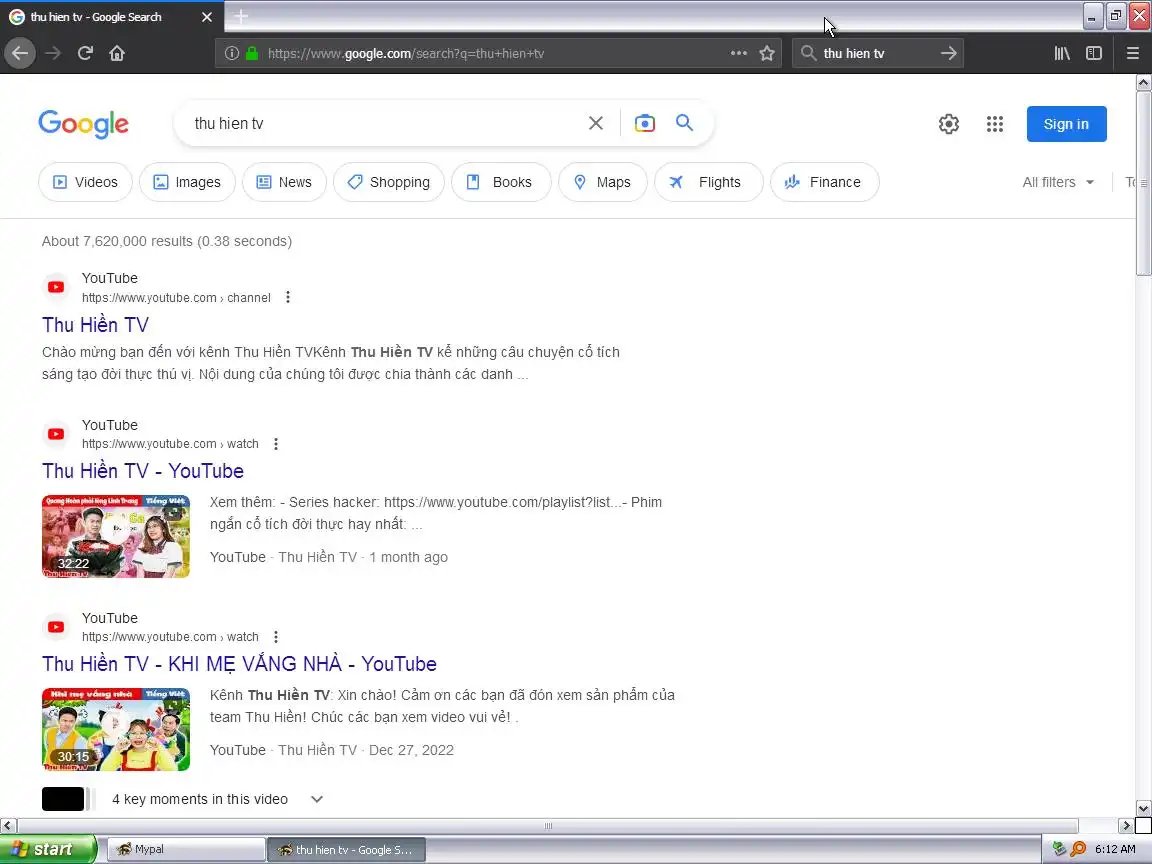Switch to Finance results
Viewport: 1152px width, 864px height.
point(824,182)
